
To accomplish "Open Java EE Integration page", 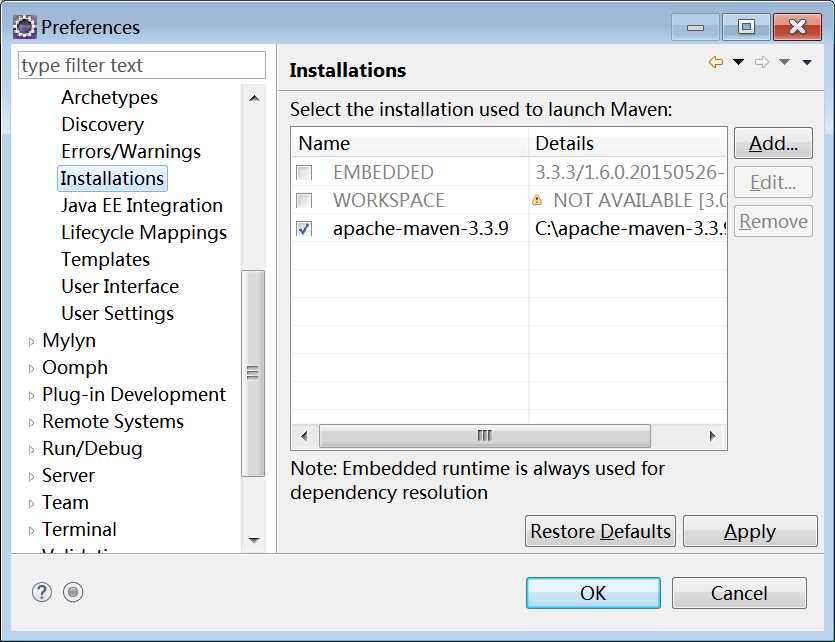I will (142, 205).
